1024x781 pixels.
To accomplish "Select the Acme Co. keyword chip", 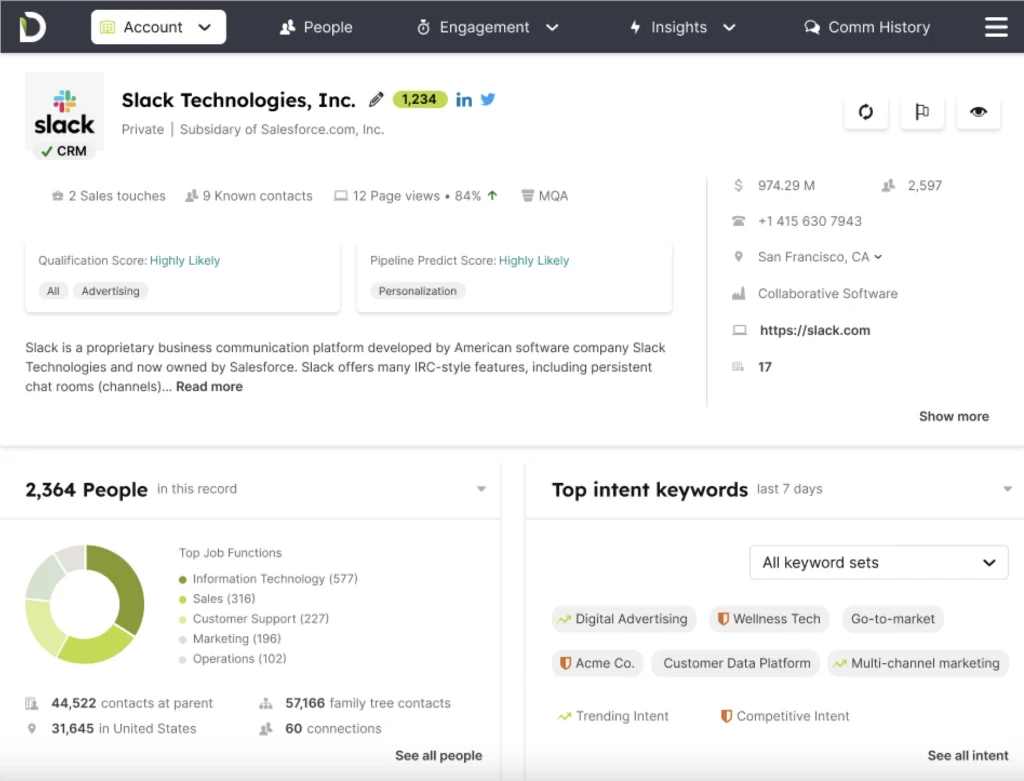I will (x=598, y=663).
